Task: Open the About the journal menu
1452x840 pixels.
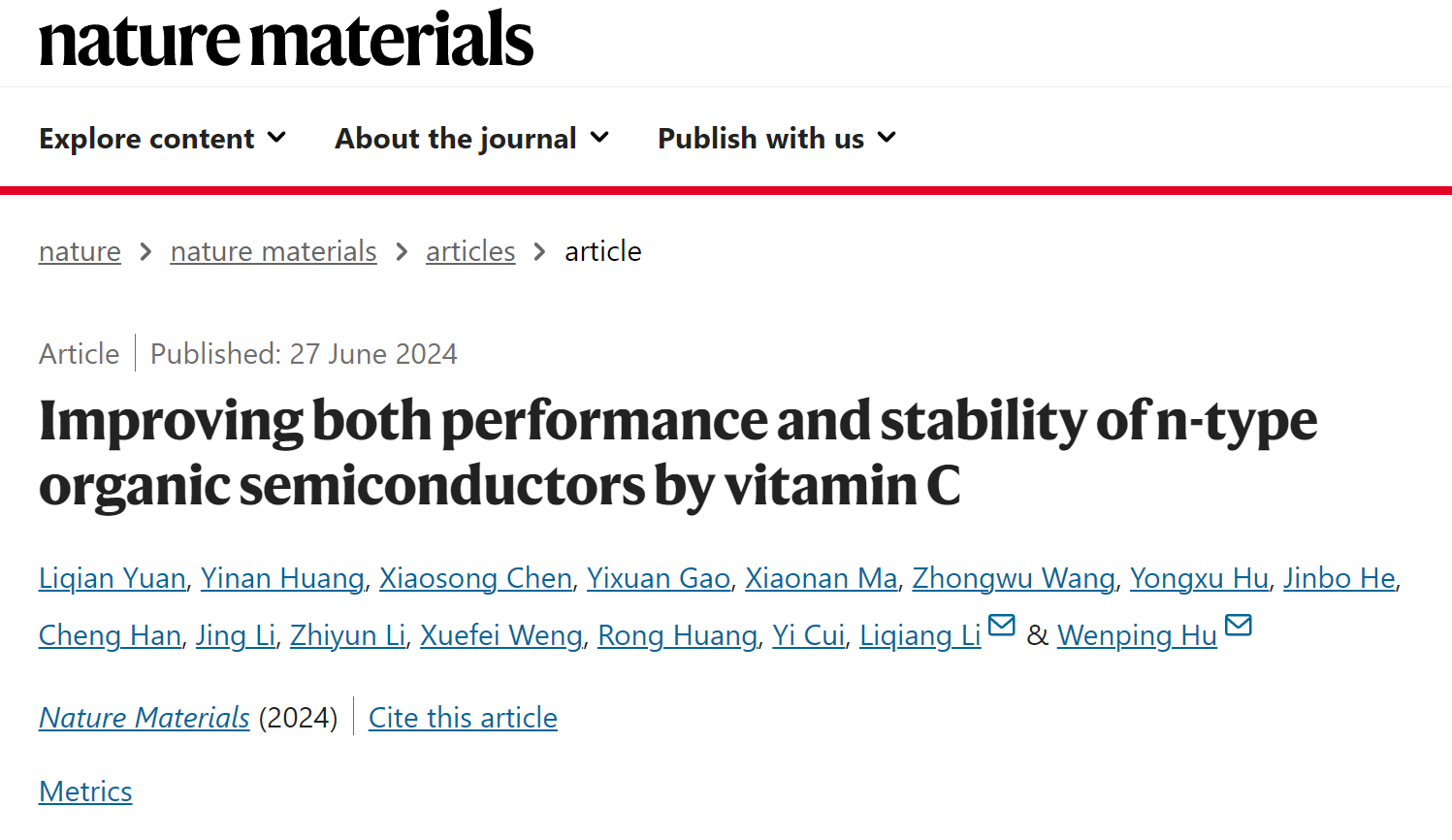Action: pyautogui.click(x=471, y=139)
